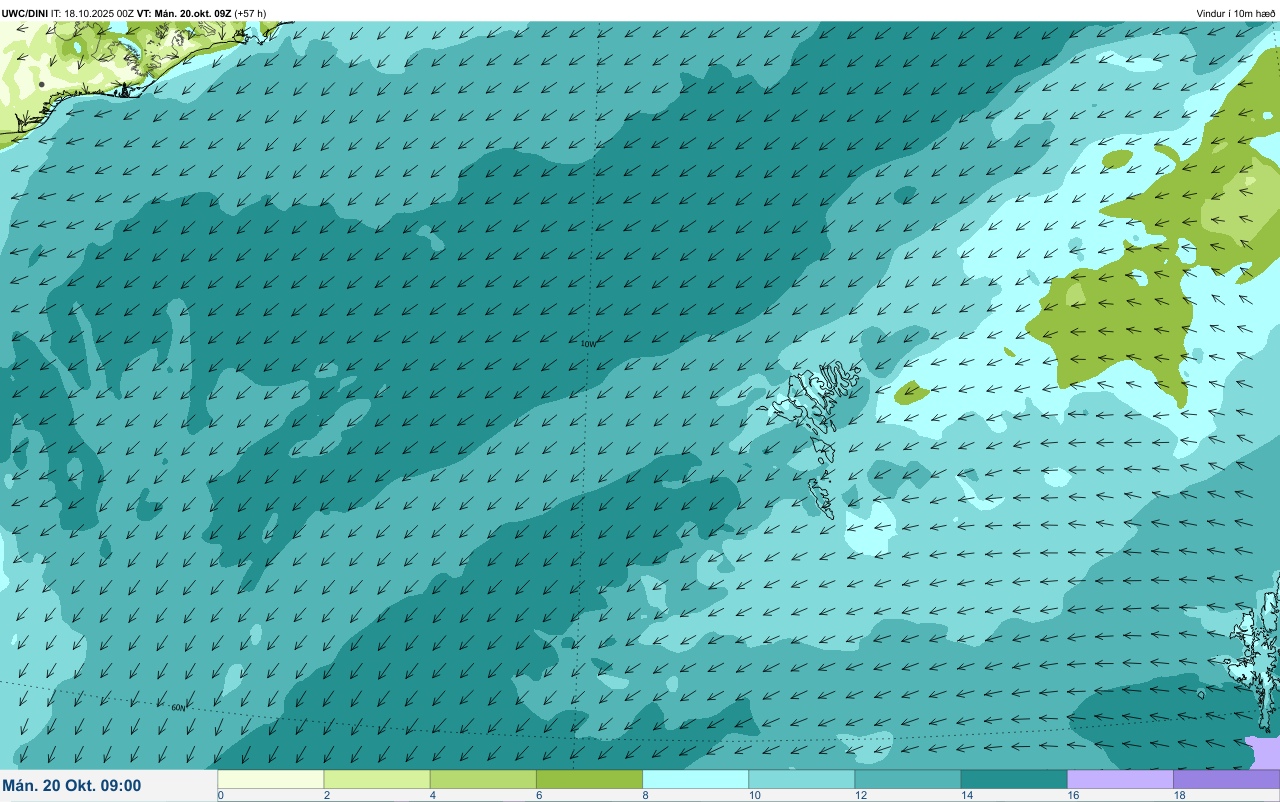Click legend tick number '8'

[644, 795]
